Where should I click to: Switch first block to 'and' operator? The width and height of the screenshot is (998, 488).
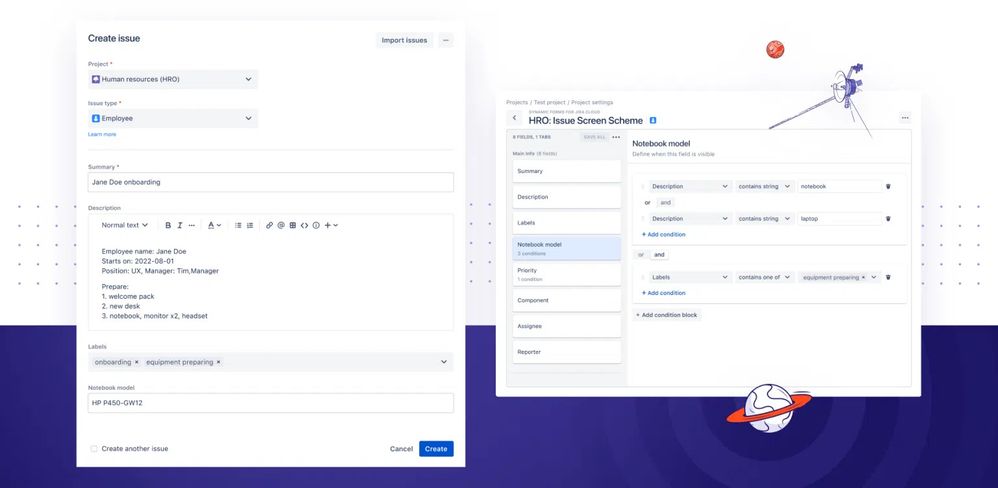[x=666, y=202]
